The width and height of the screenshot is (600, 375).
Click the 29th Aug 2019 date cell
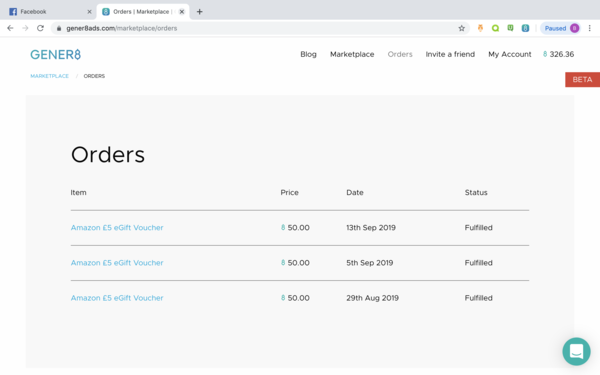(x=372, y=298)
